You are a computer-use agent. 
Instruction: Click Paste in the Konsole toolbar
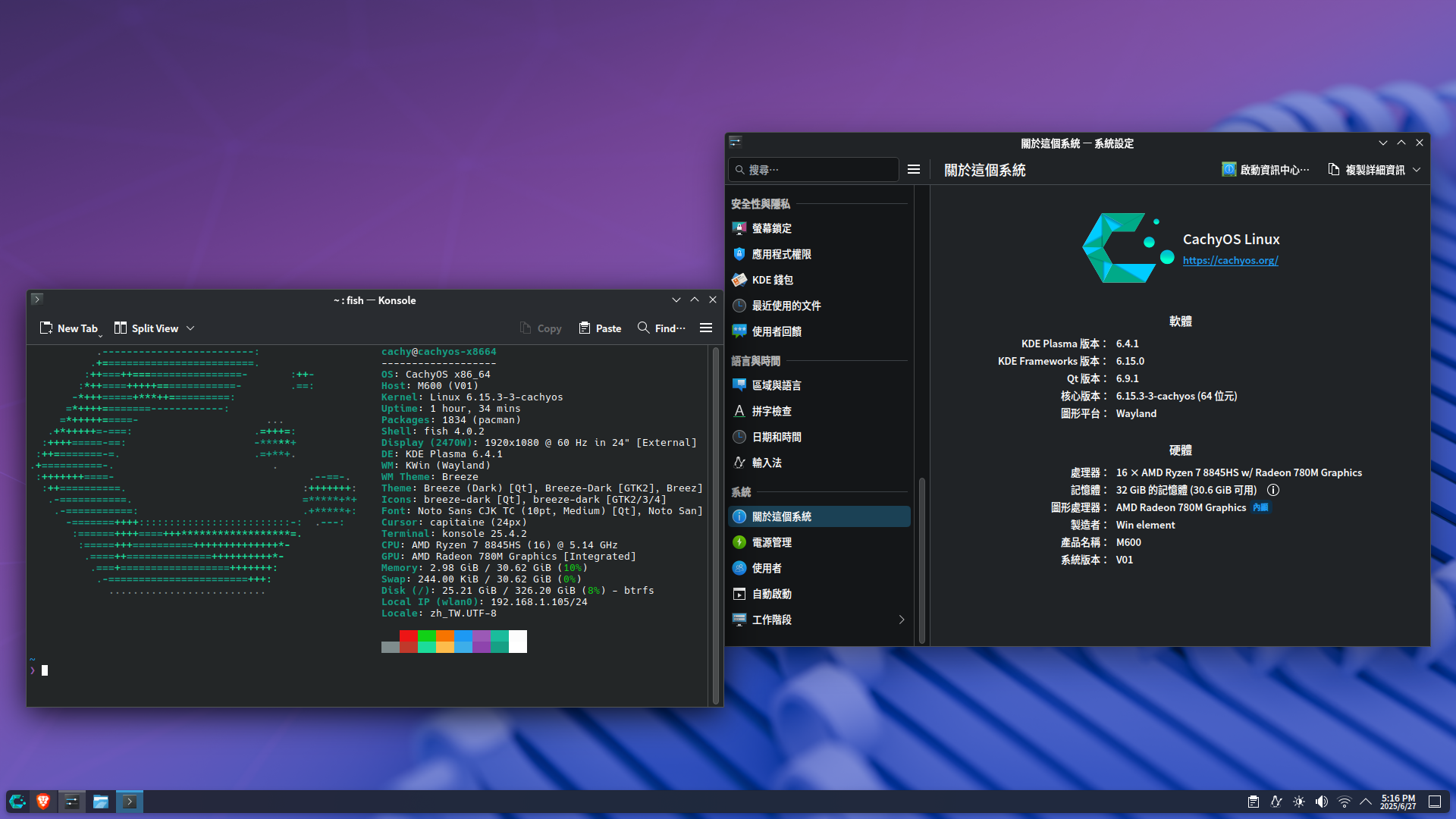click(x=600, y=328)
